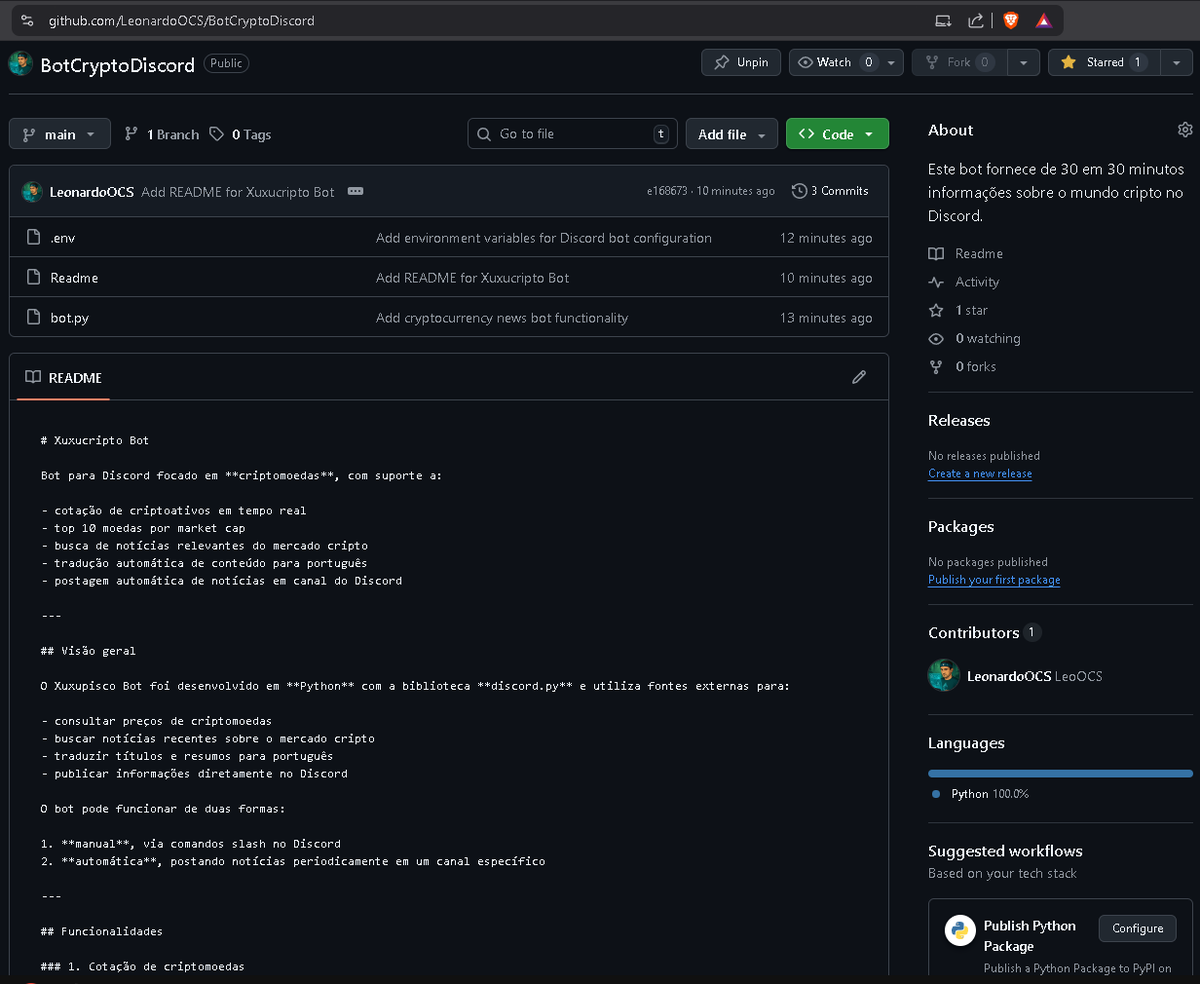View the 0 Tags link
This screenshot has height=984, width=1200.
pos(240,134)
